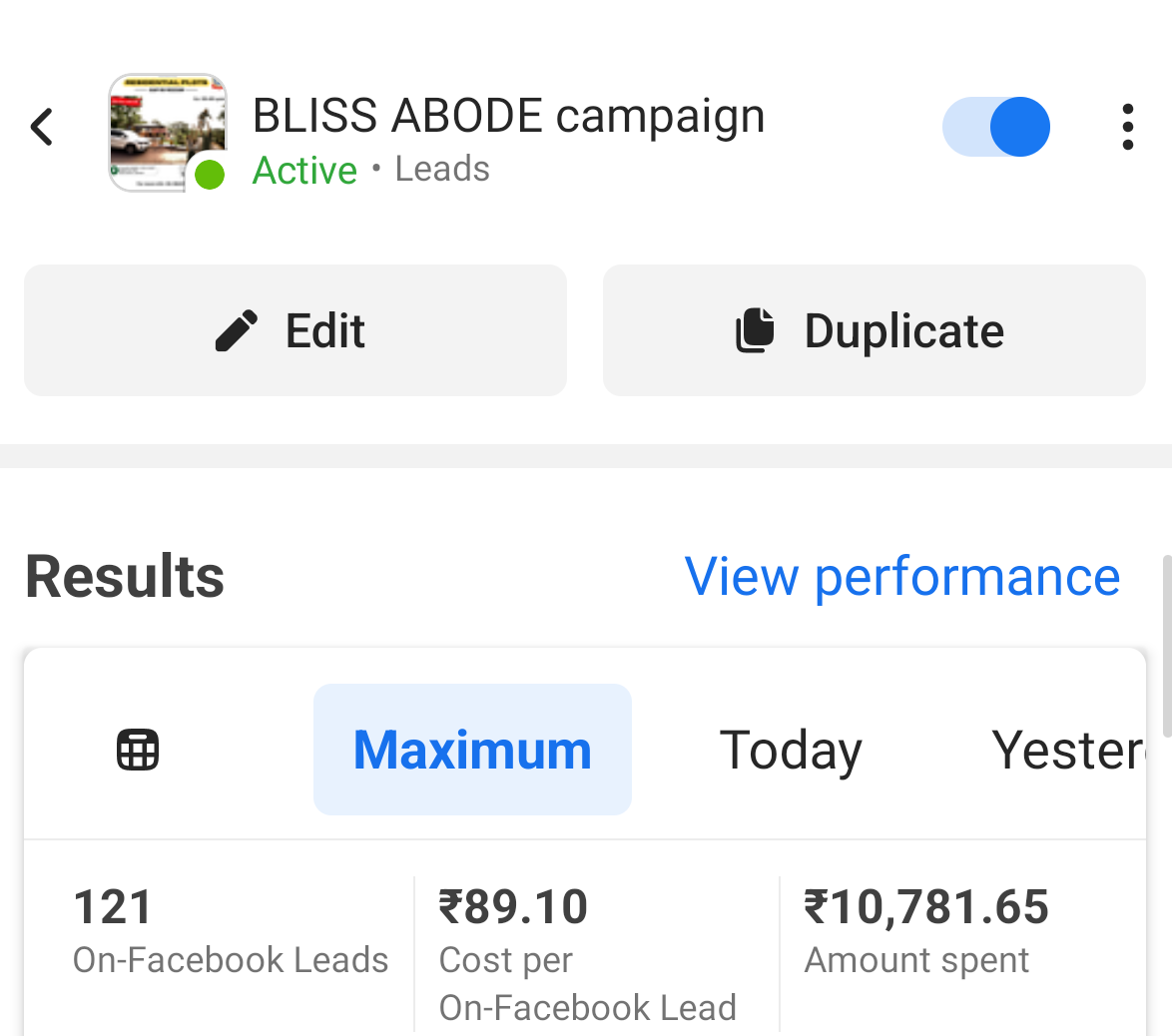Tap the BLISS ABODE campaign title
The height and width of the screenshot is (1036, 1172).
(x=508, y=116)
